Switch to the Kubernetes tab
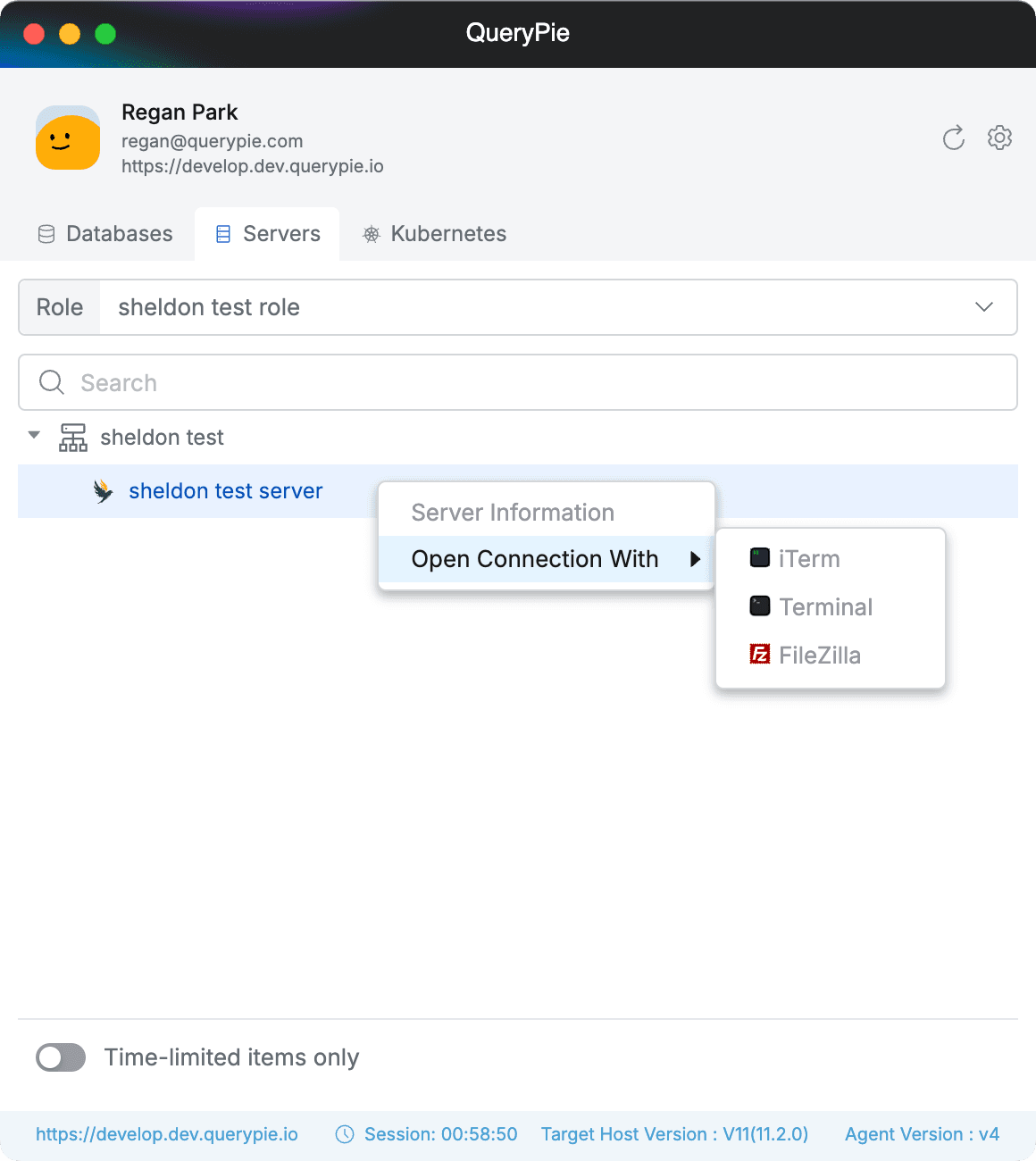The width and height of the screenshot is (1036, 1161). (447, 233)
